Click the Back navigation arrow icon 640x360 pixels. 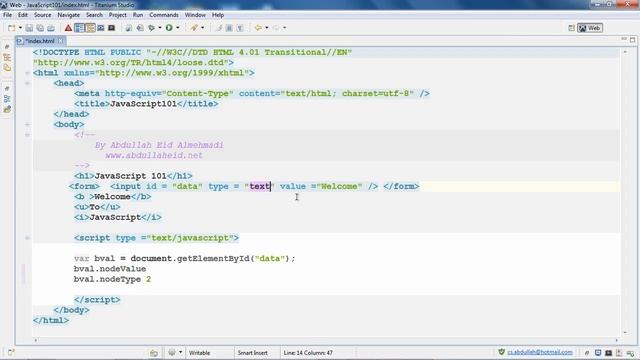(258, 28)
